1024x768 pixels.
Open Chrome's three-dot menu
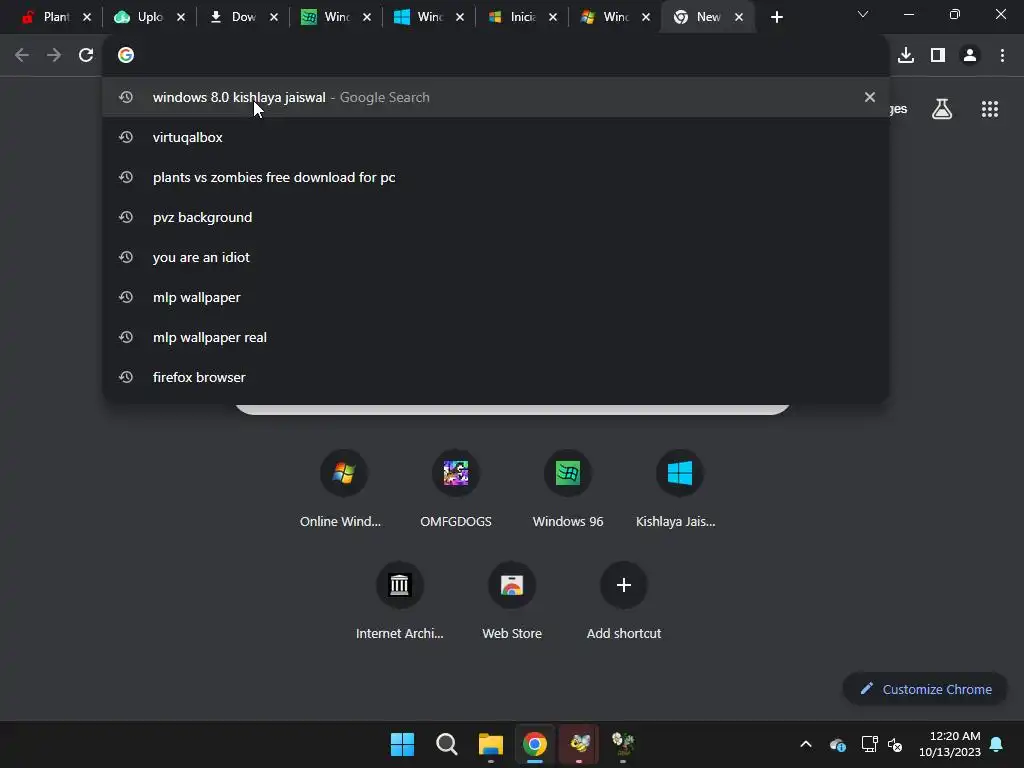(1002, 55)
